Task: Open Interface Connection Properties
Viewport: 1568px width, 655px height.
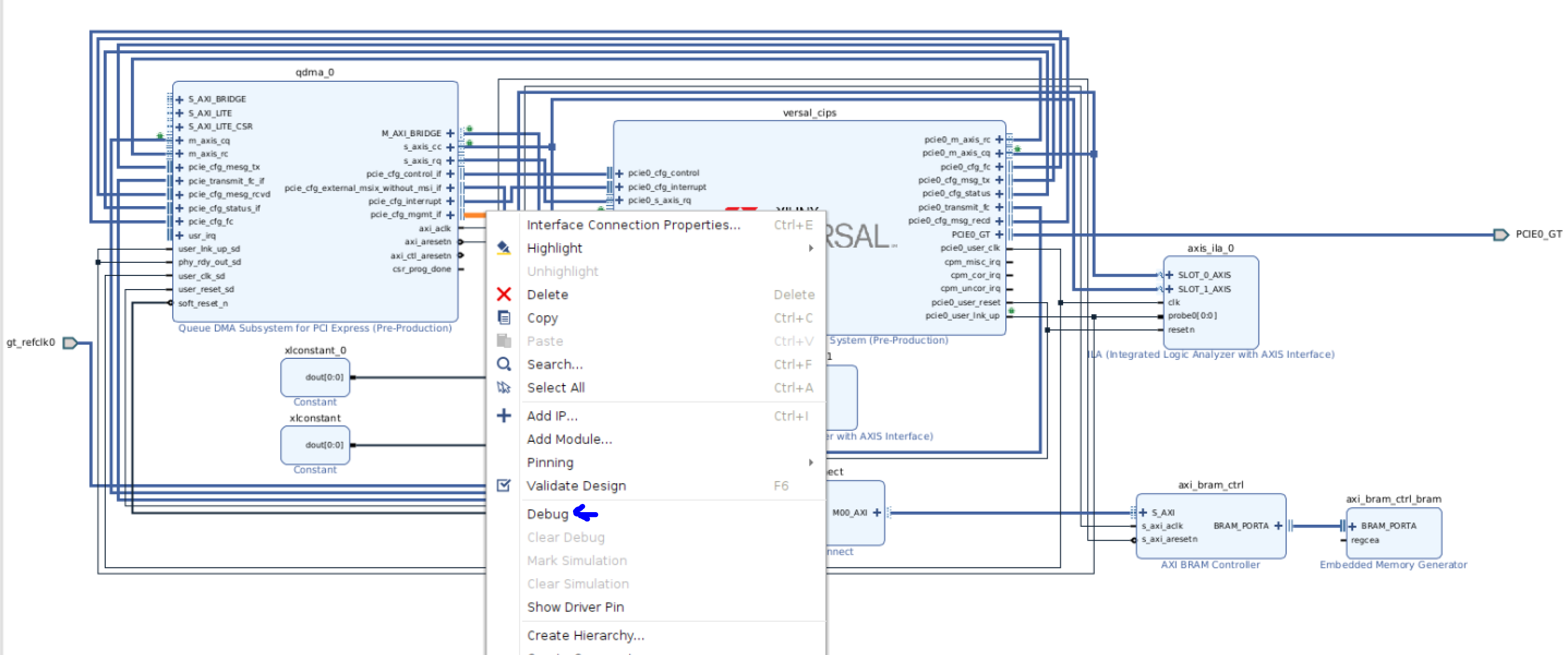Action: (634, 225)
